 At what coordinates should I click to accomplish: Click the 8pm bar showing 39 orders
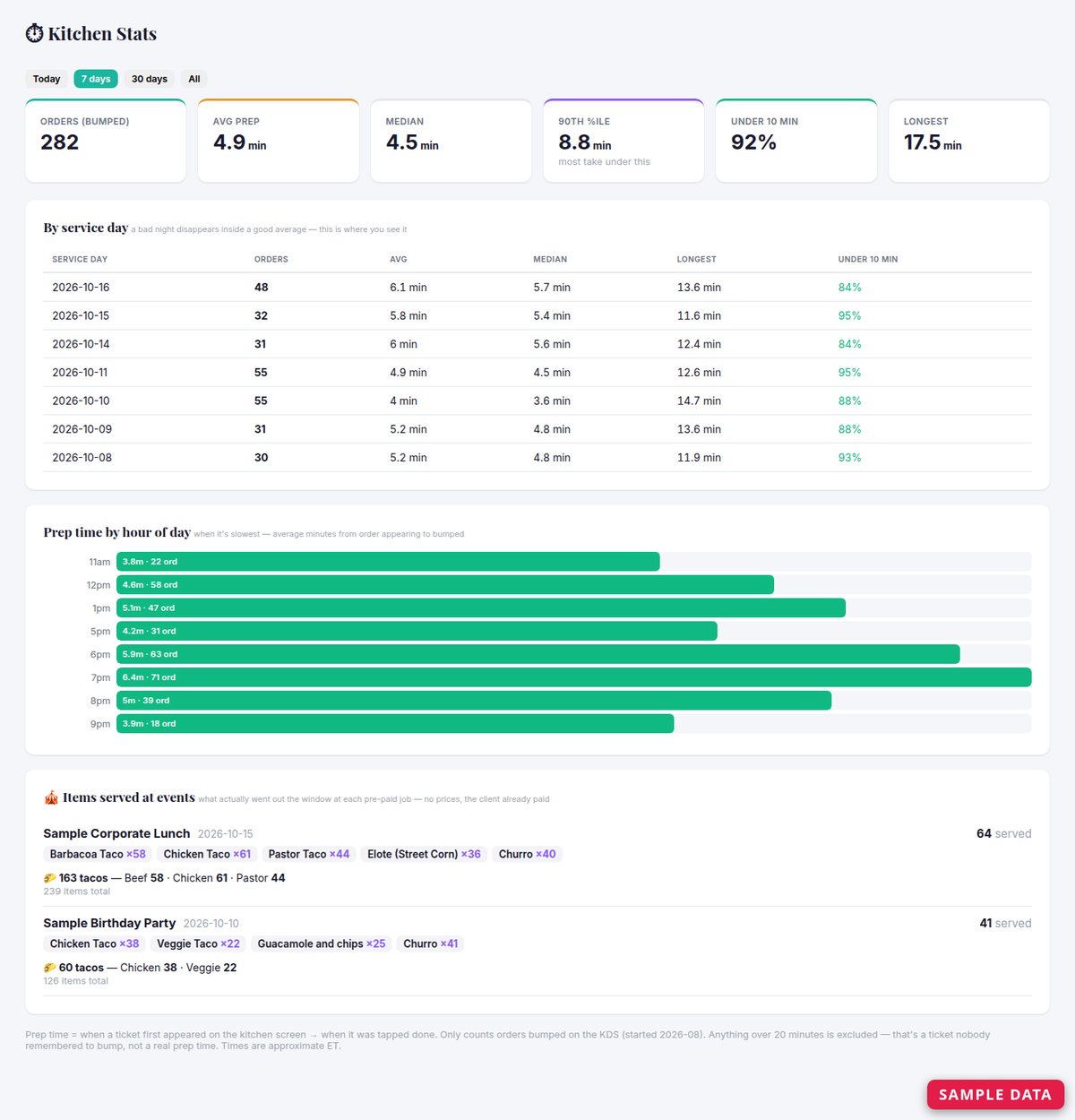click(474, 701)
